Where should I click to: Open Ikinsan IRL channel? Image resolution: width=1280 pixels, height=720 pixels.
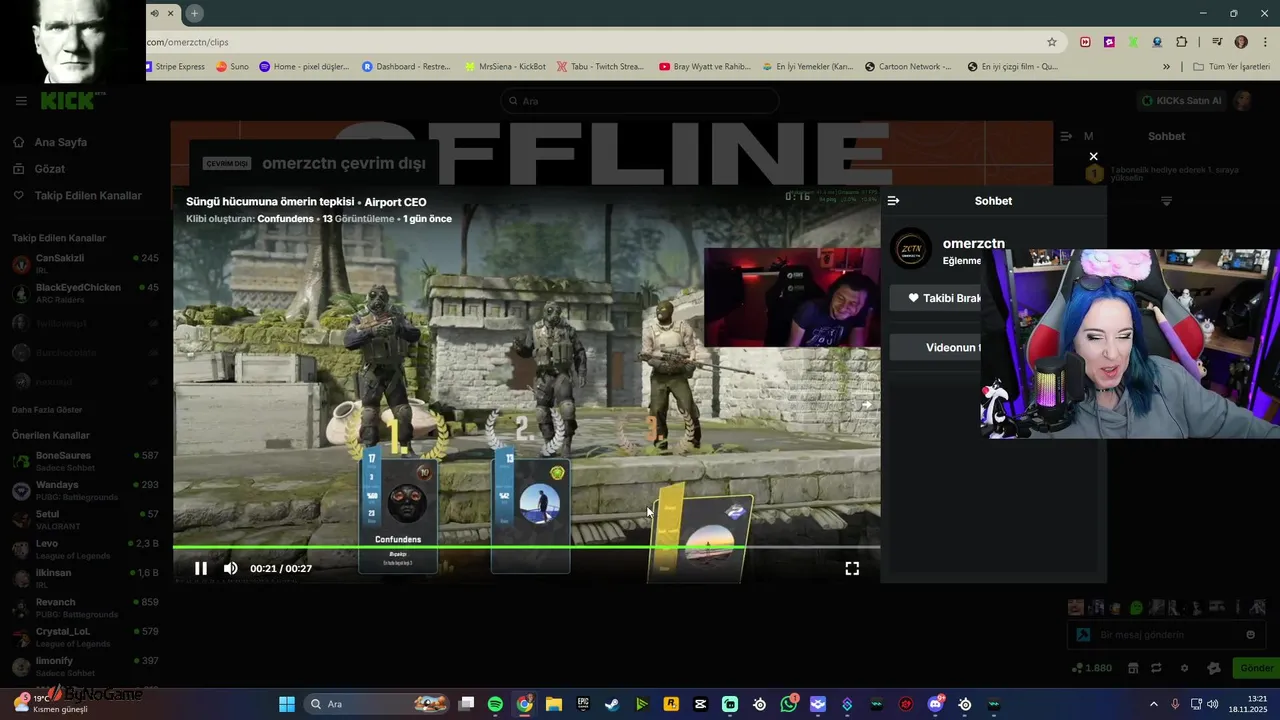pos(85,578)
